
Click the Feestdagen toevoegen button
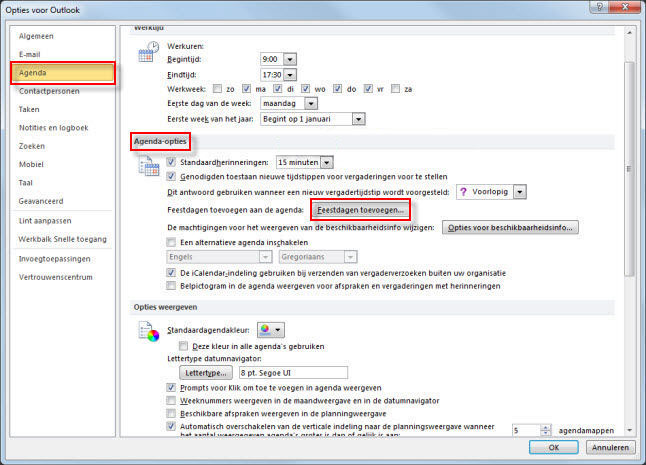(x=360, y=210)
